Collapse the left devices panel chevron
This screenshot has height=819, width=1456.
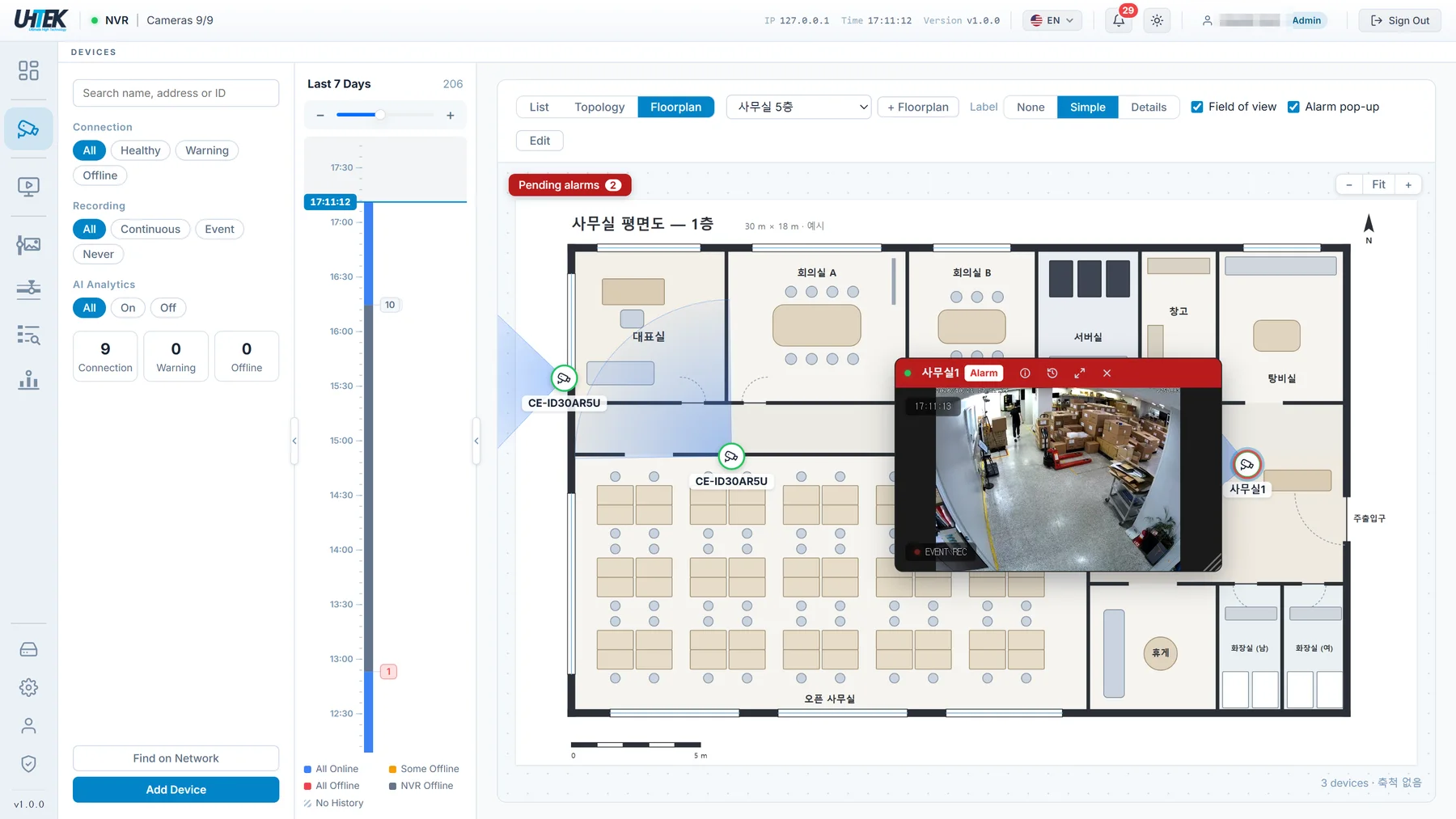pos(294,441)
